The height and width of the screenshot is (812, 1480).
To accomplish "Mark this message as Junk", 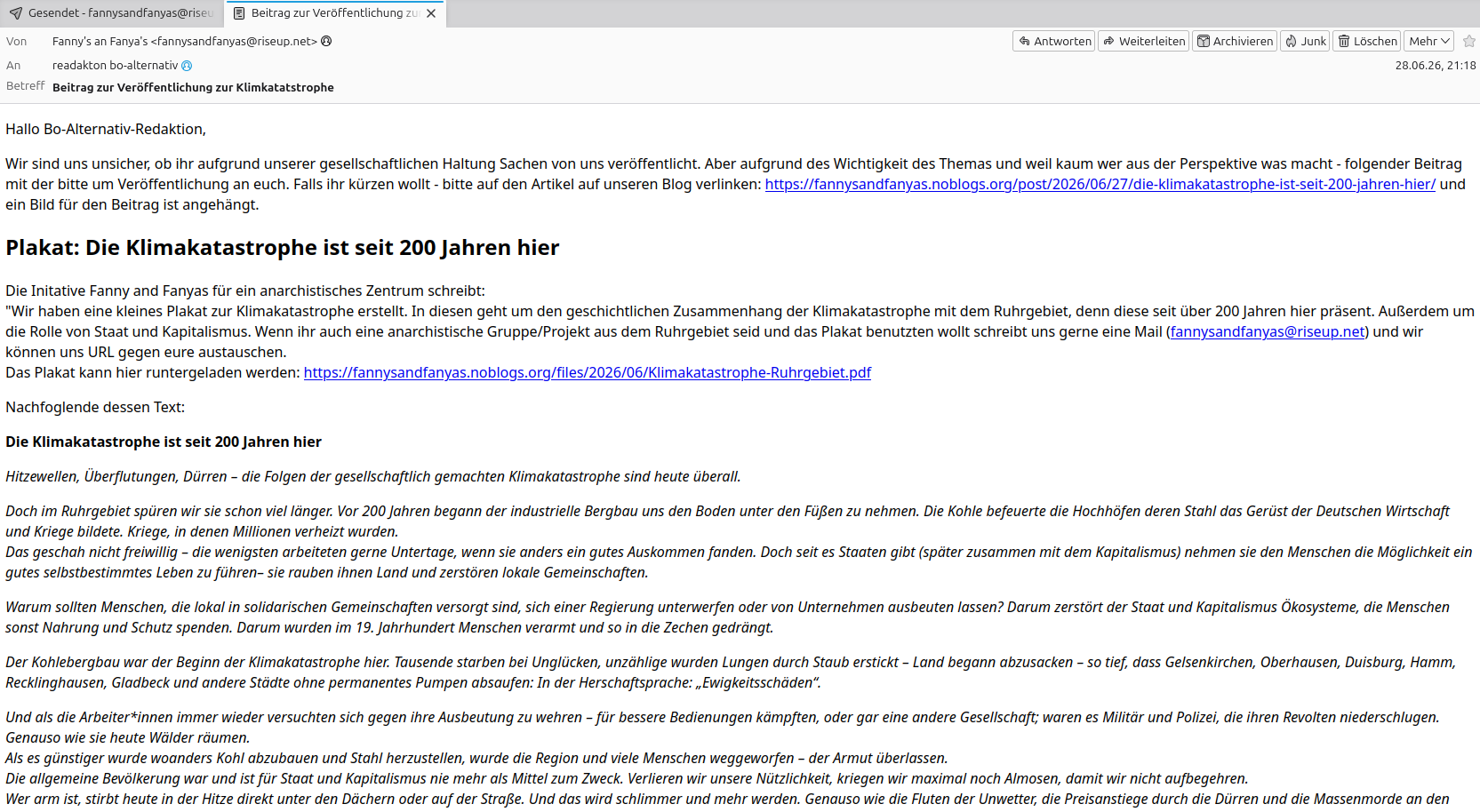I will [1305, 41].
